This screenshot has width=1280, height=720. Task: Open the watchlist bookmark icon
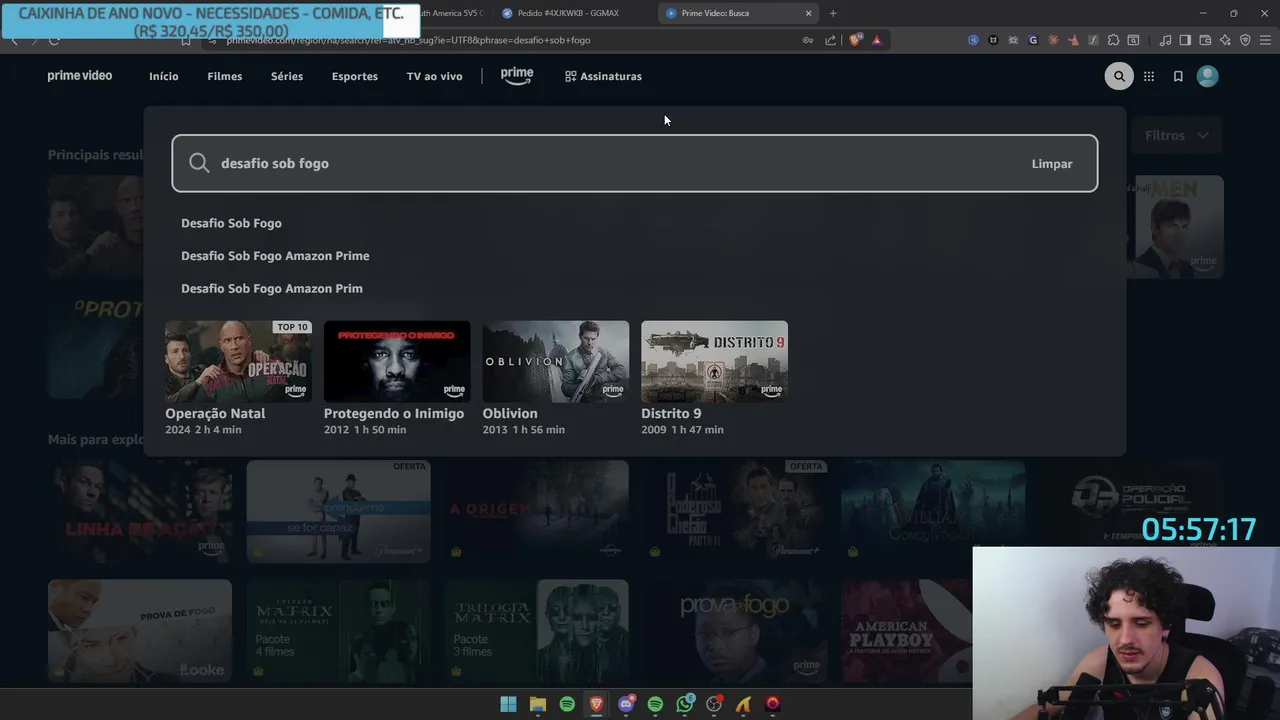pyautogui.click(x=1178, y=76)
